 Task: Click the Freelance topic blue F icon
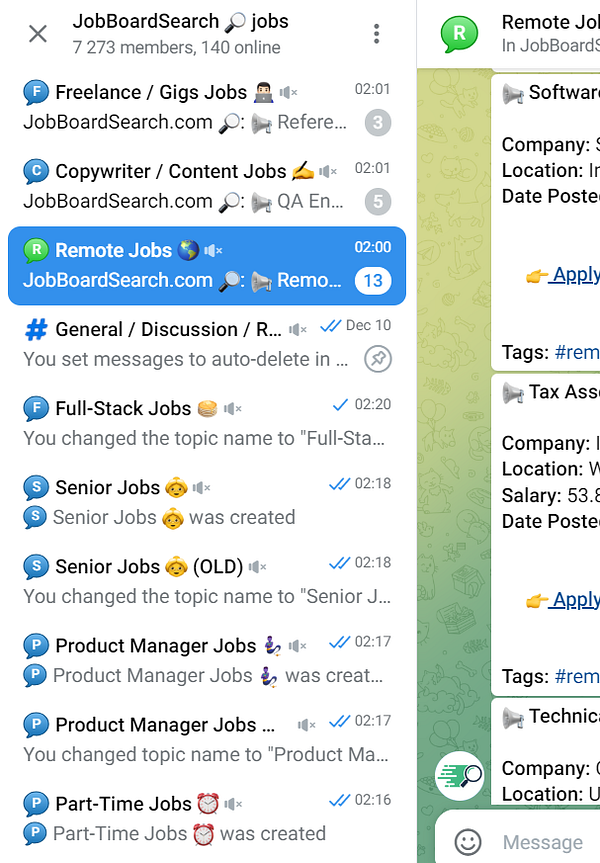pyautogui.click(x=36, y=92)
